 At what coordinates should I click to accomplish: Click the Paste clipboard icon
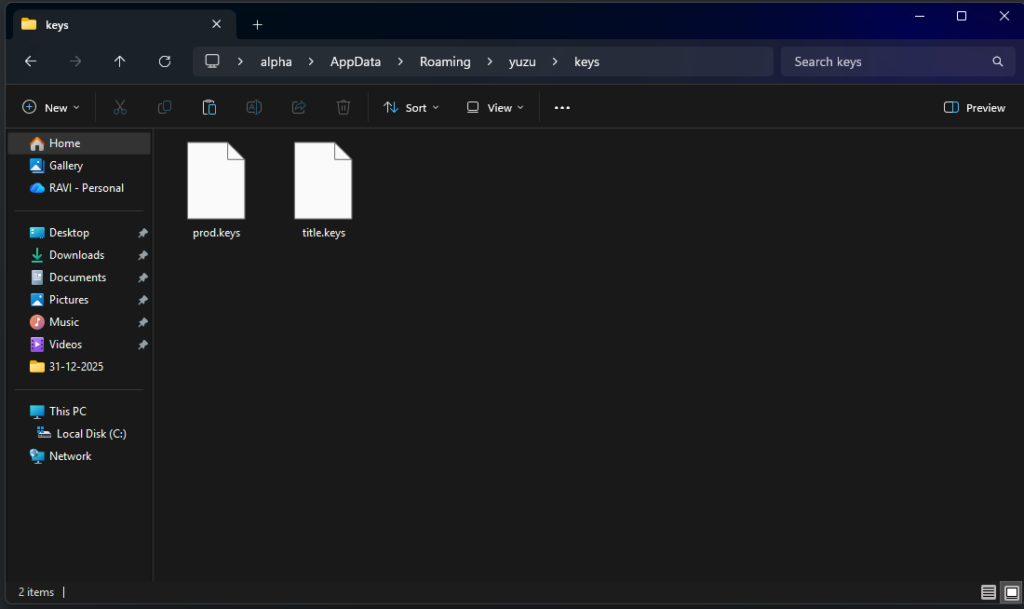pos(209,107)
